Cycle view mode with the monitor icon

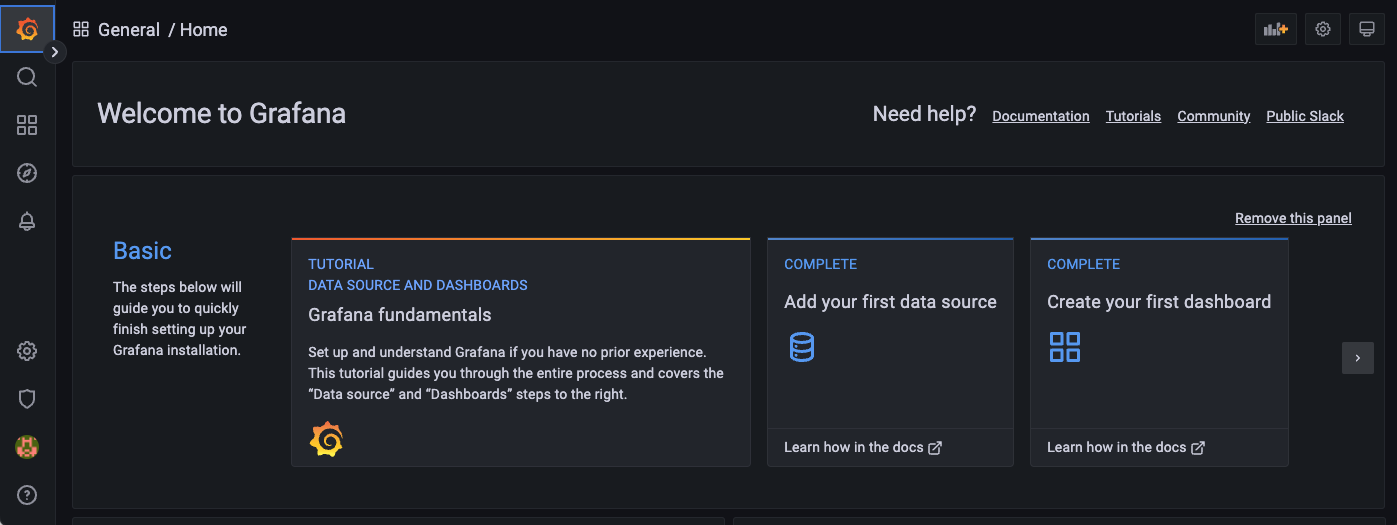pos(1366,29)
